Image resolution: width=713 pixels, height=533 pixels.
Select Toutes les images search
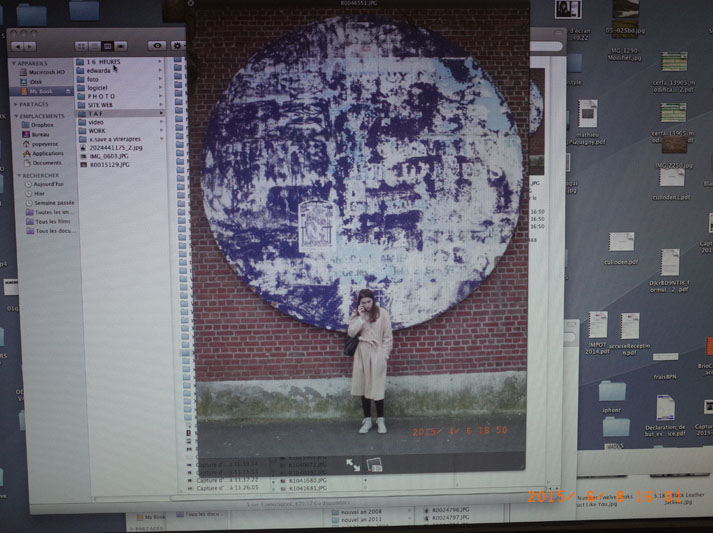point(50,212)
